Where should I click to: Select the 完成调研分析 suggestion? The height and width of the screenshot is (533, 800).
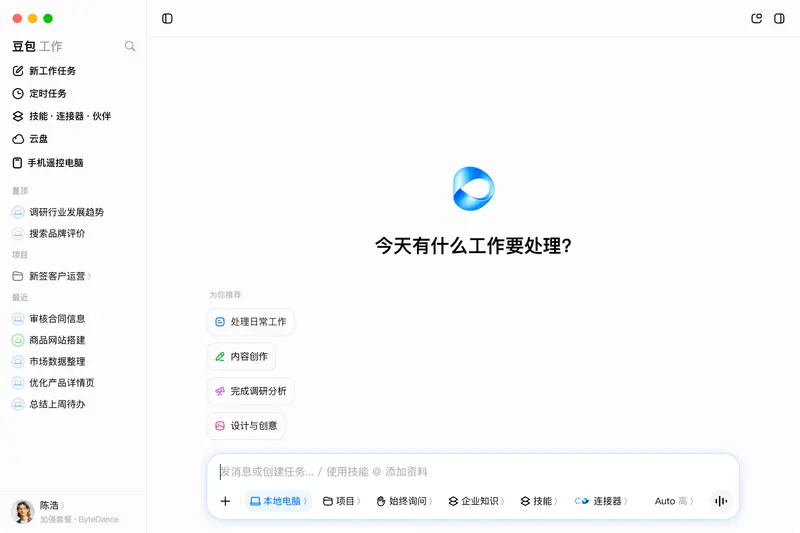tap(251, 391)
